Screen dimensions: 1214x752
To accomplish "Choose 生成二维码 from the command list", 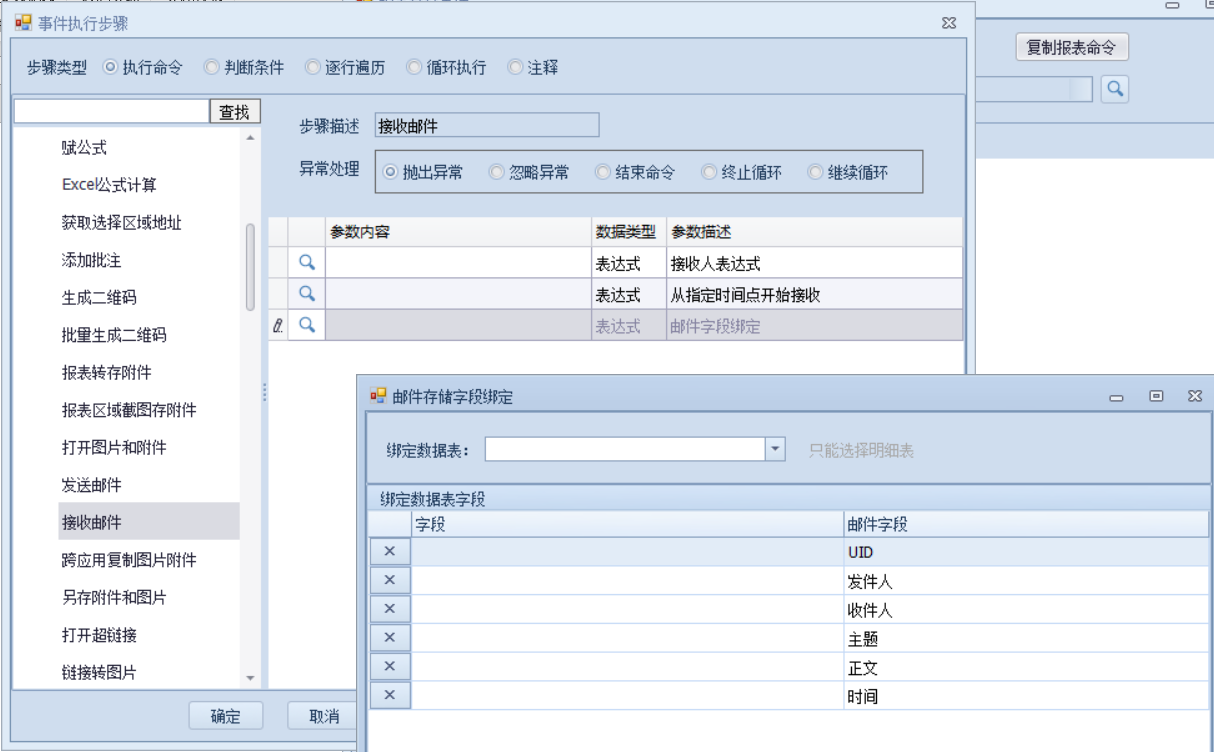I will (99, 297).
